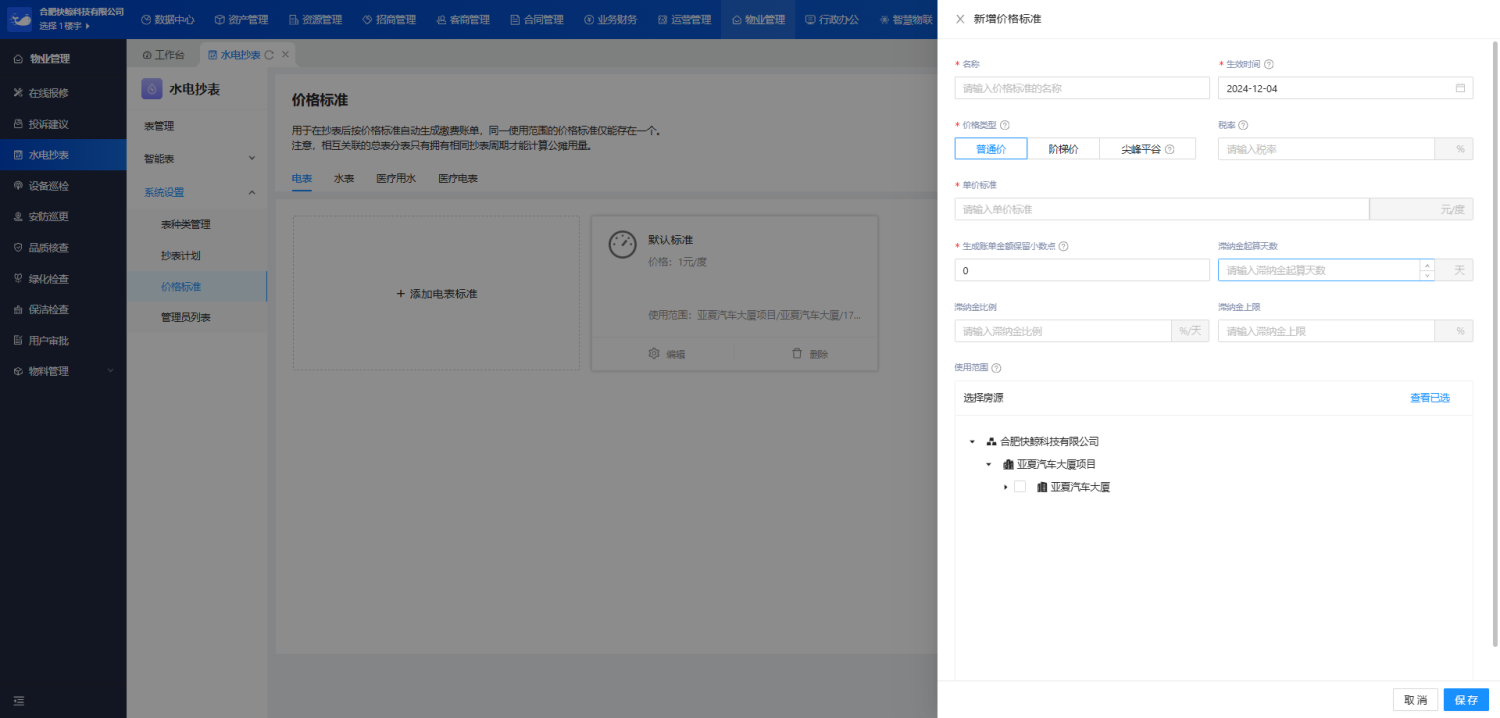Focus the 滞纳金比例 input field

click(1063, 331)
